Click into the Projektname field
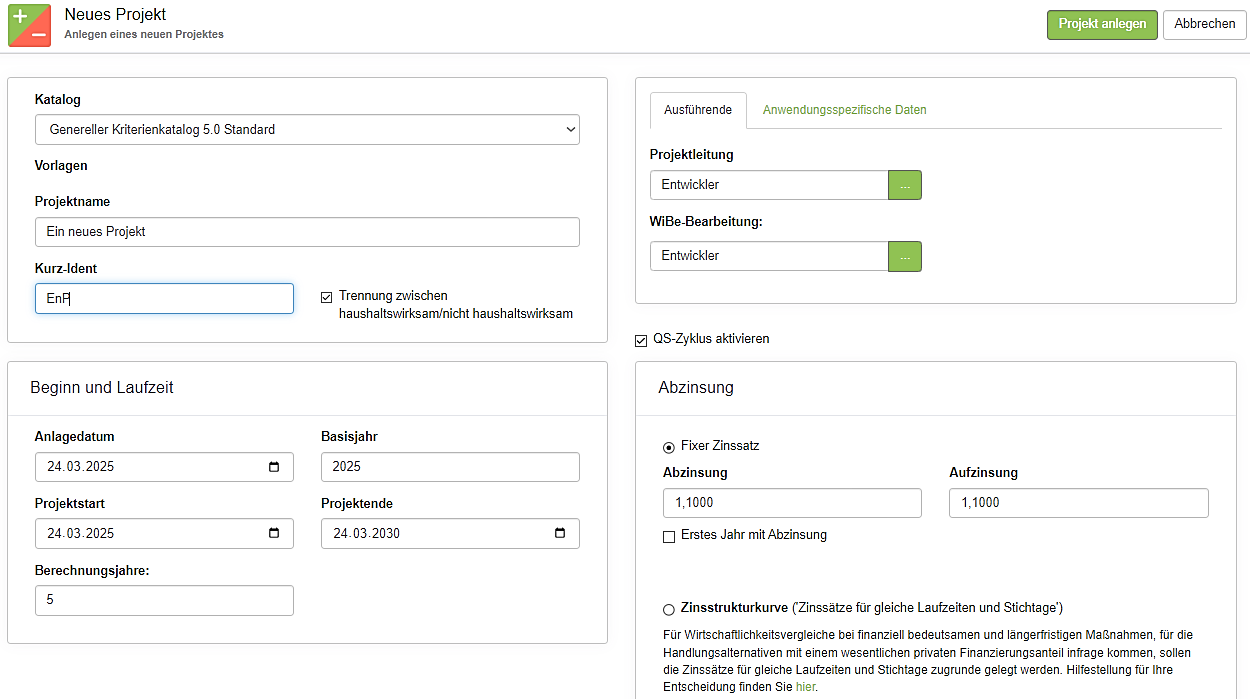The width and height of the screenshot is (1250, 699). coord(307,232)
